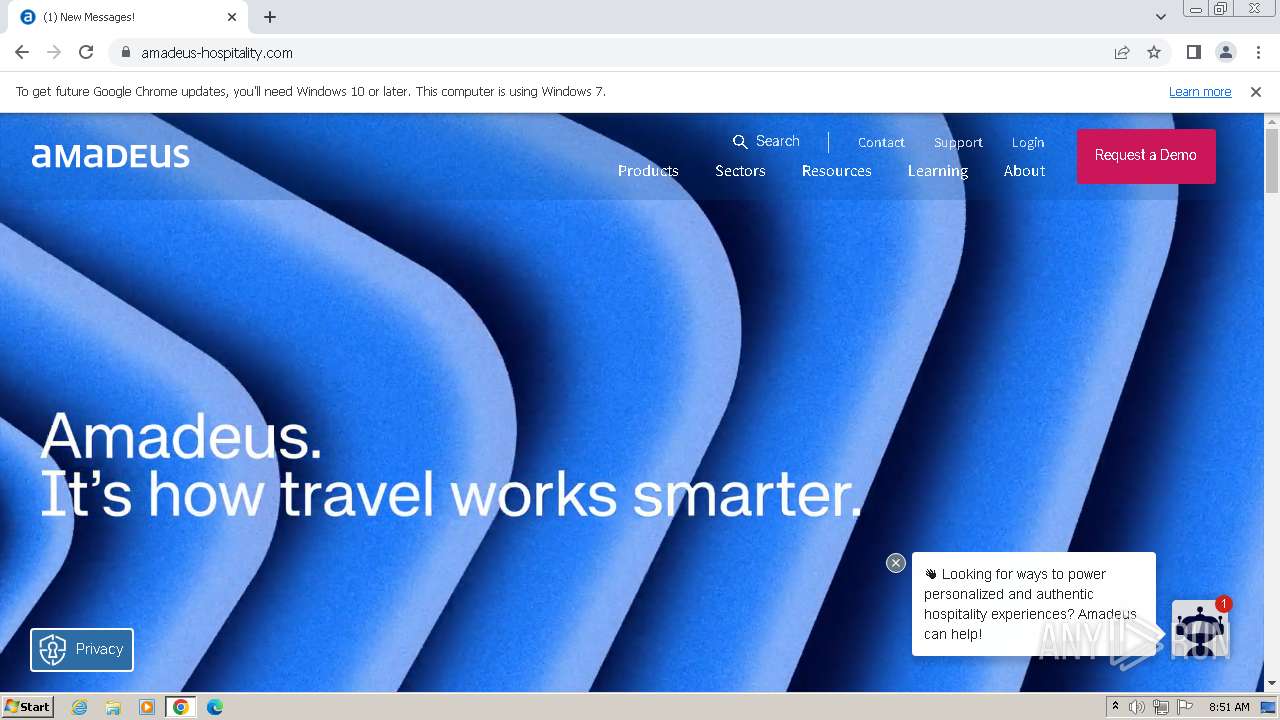Open the Chrome profile avatar
The height and width of the screenshot is (720, 1280).
point(1226,52)
